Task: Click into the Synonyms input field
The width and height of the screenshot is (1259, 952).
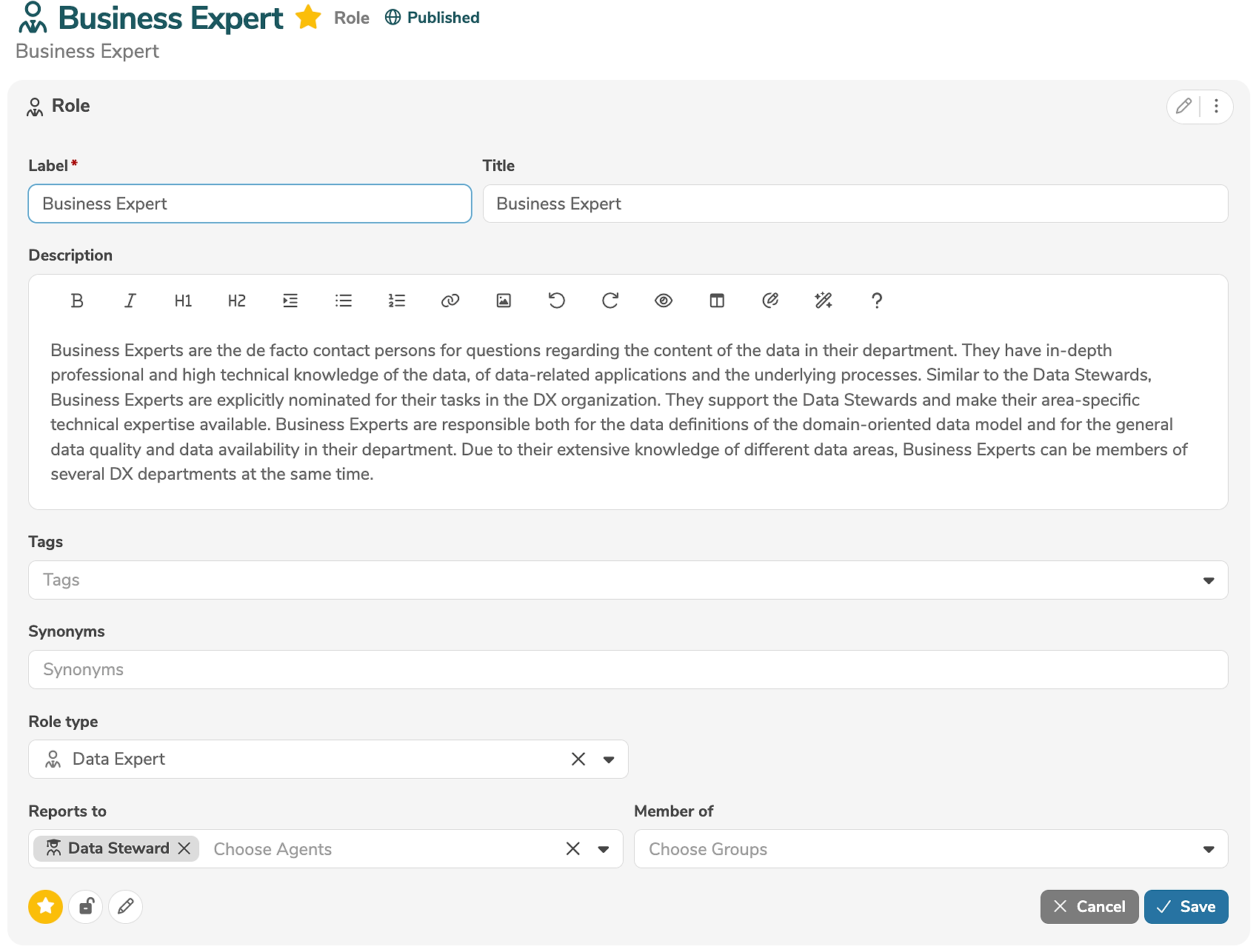Action: click(x=628, y=670)
